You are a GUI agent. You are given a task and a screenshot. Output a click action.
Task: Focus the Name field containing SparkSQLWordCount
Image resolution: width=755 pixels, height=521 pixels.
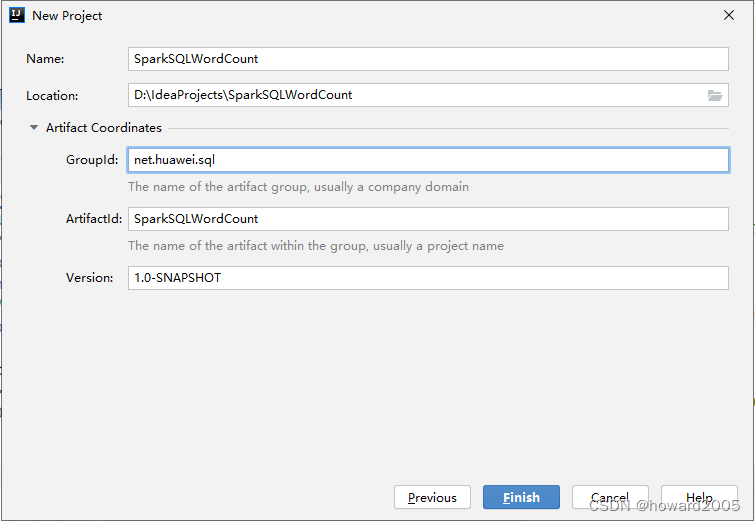pyautogui.click(x=428, y=59)
